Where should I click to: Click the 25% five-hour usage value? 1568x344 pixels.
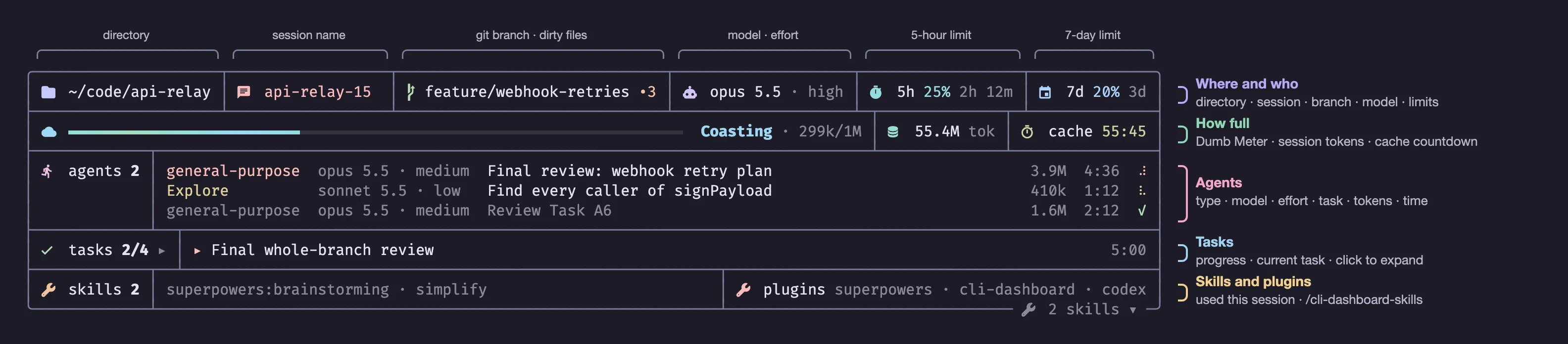[937, 92]
